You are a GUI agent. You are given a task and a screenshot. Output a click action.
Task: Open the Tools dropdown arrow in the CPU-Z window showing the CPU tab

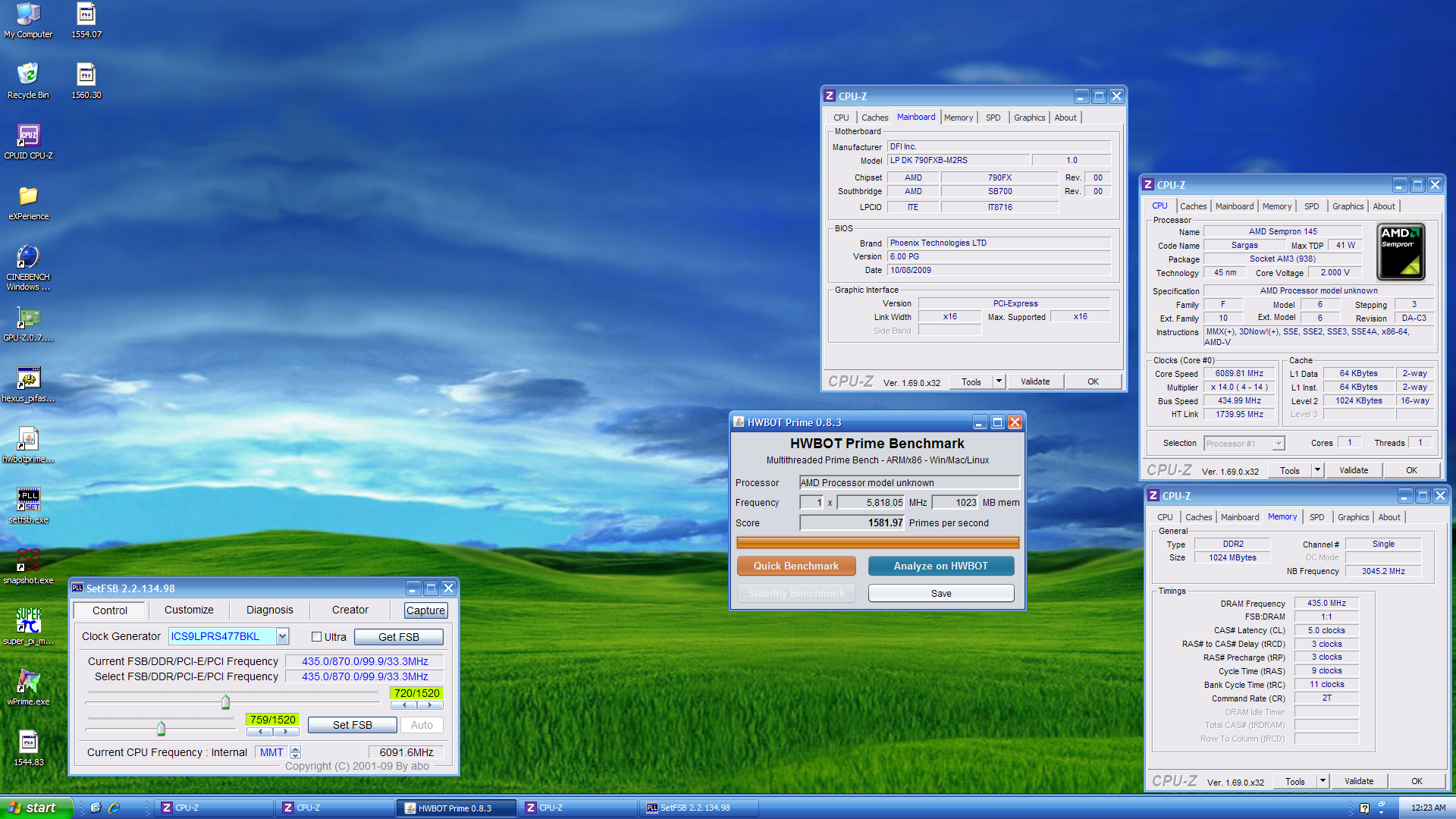pos(1317,470)
